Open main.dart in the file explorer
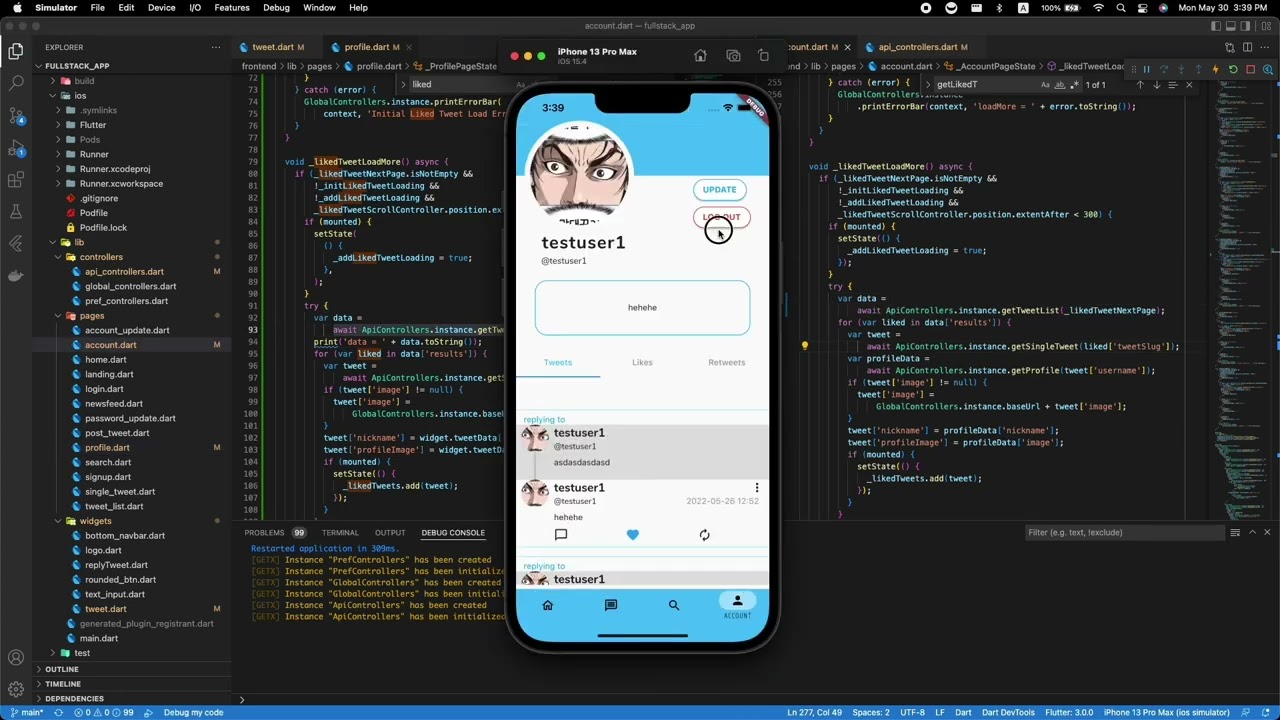1280x720 pixels. pyautogui.click(x=99, y=638)
